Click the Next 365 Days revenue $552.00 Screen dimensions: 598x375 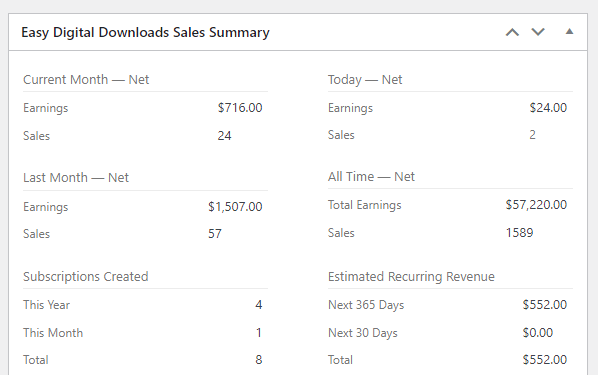[545, 304]
